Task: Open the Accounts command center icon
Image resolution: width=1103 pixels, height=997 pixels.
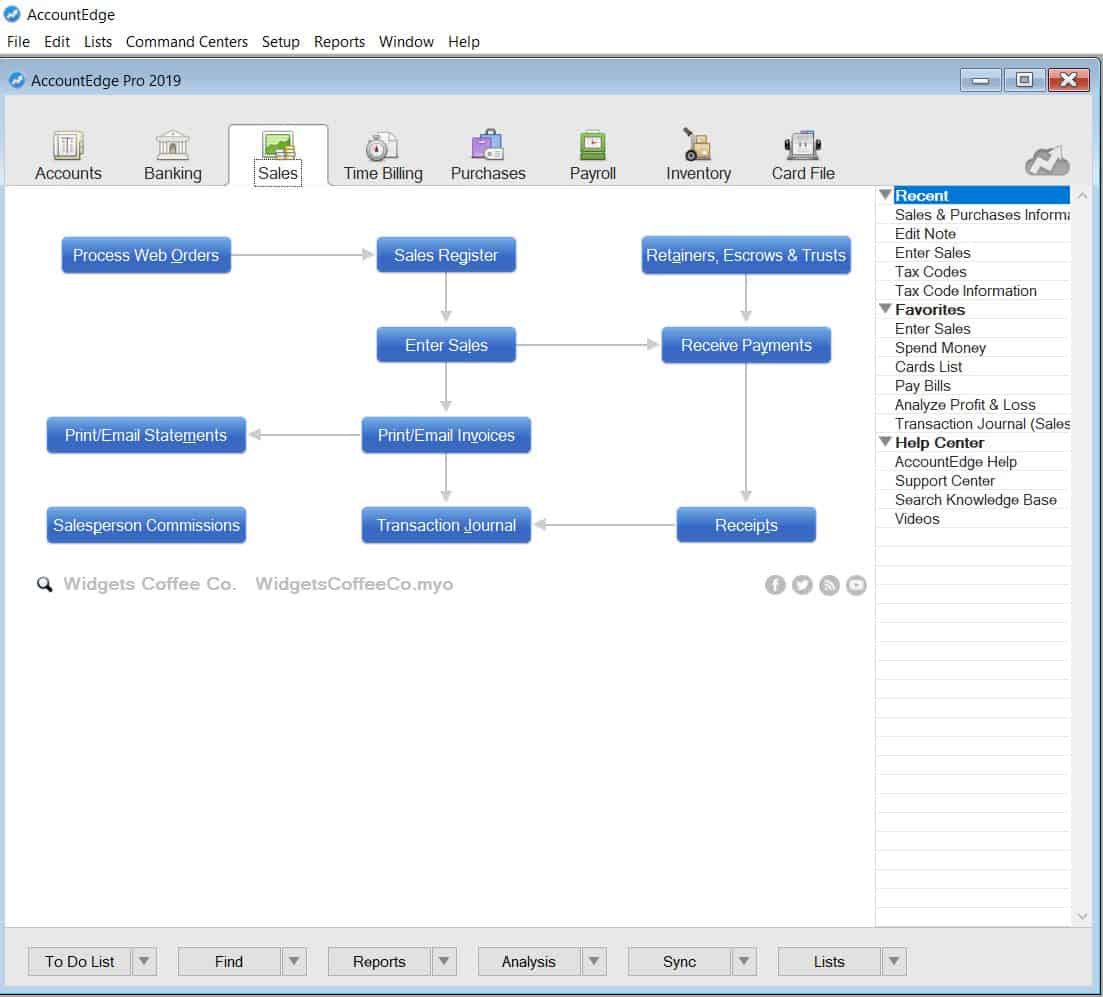Action: point(68,146)
